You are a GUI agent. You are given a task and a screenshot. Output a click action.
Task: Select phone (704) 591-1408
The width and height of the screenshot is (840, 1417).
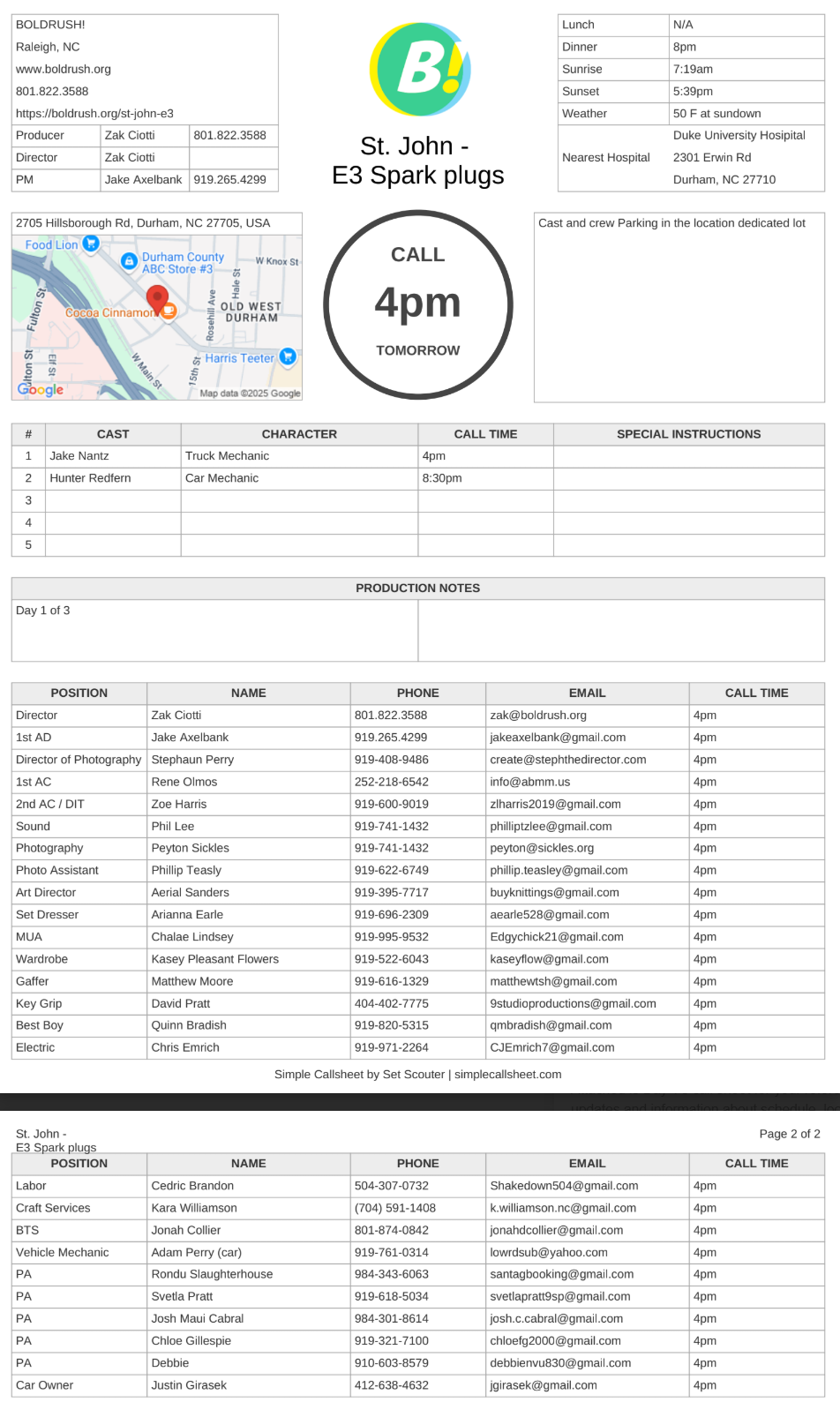[395, 1207]
